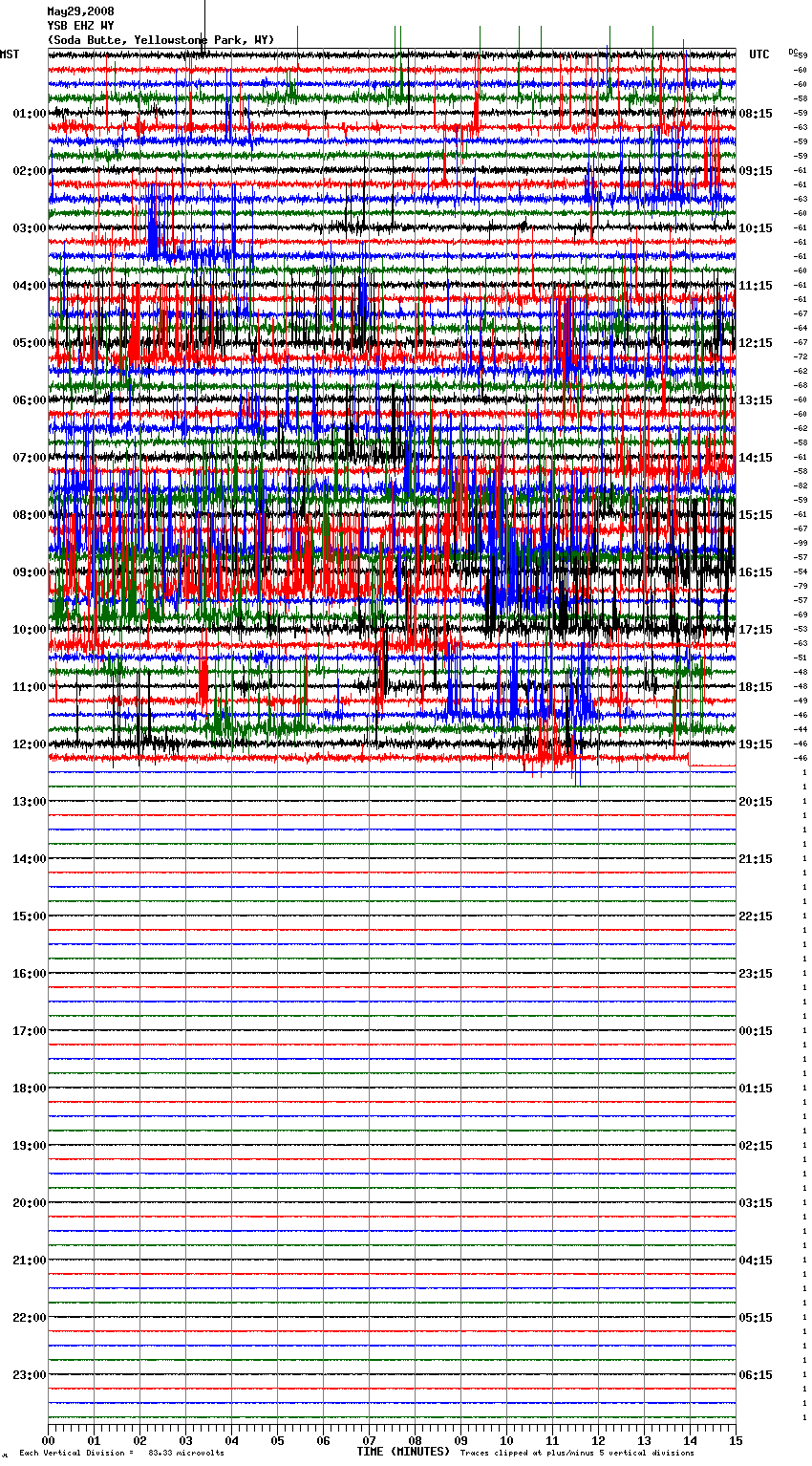Click the 17:15 UTC time label

point(756,630)
